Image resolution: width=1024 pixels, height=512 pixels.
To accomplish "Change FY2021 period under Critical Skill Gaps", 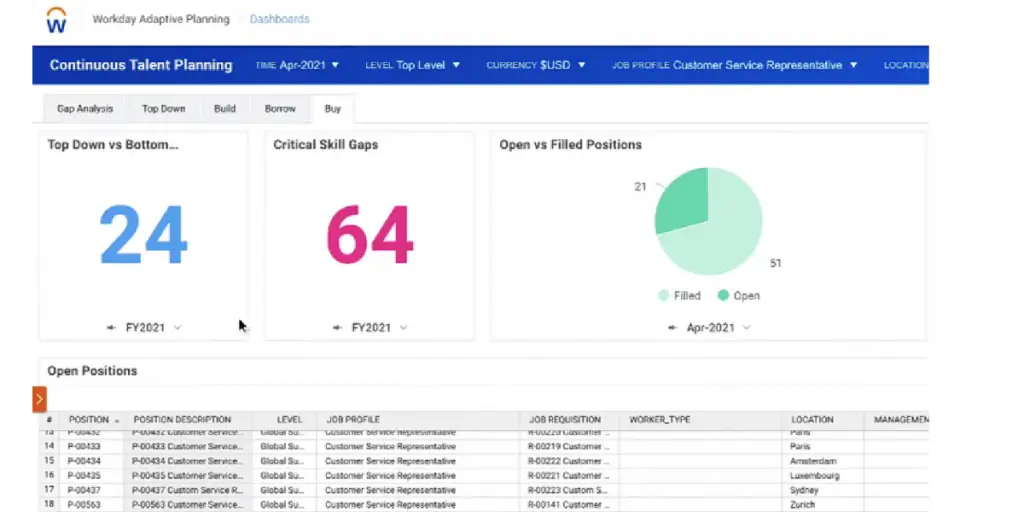I will (370, 328).
